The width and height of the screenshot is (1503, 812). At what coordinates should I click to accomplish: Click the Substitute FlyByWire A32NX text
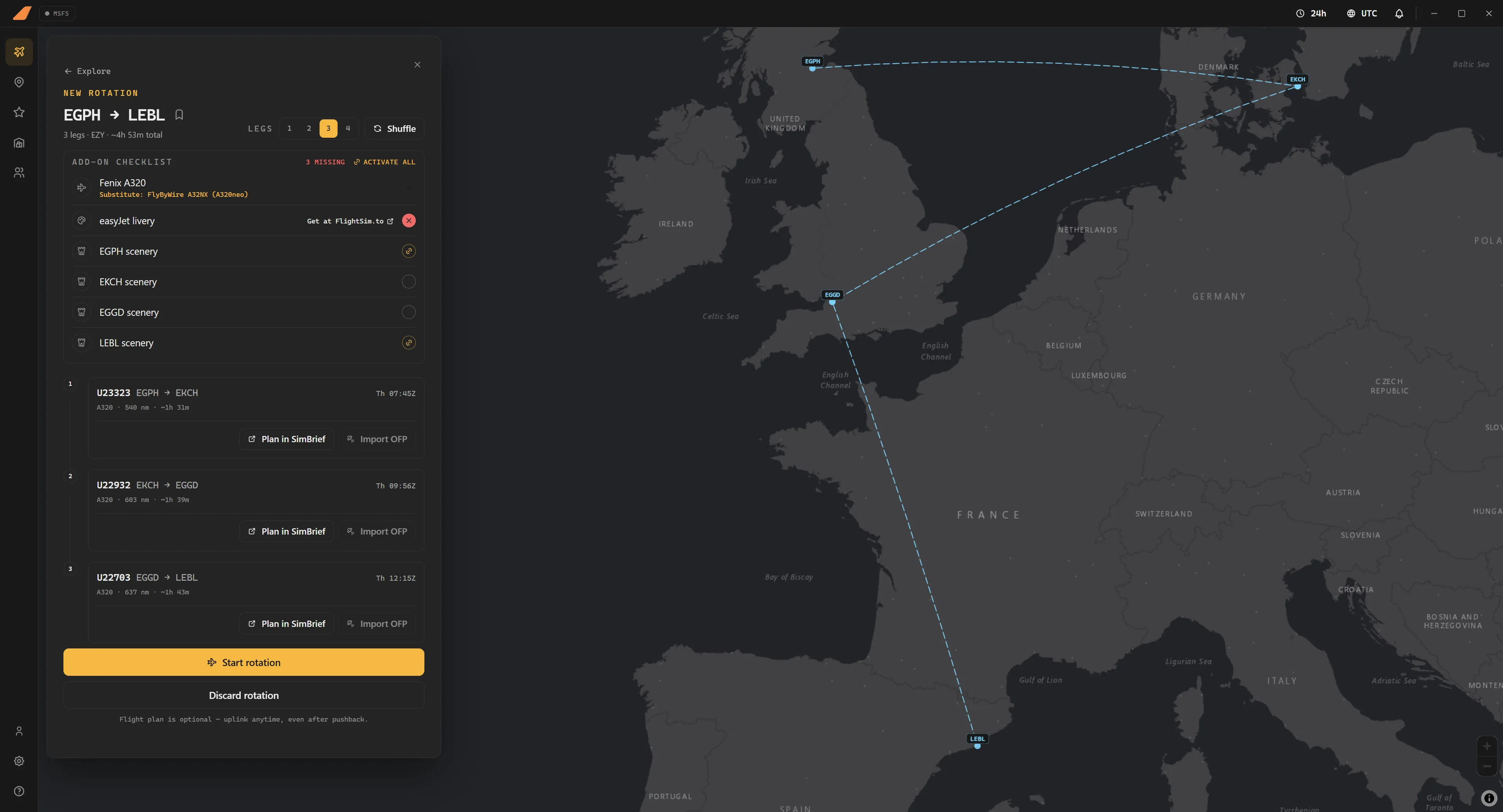coord(173,195)
